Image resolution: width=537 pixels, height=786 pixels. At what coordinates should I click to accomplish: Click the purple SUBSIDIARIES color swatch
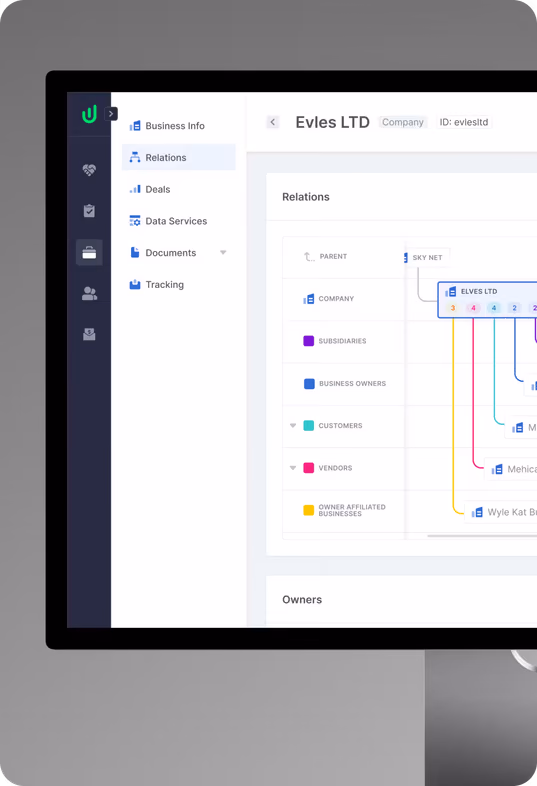tap(309, 341)
